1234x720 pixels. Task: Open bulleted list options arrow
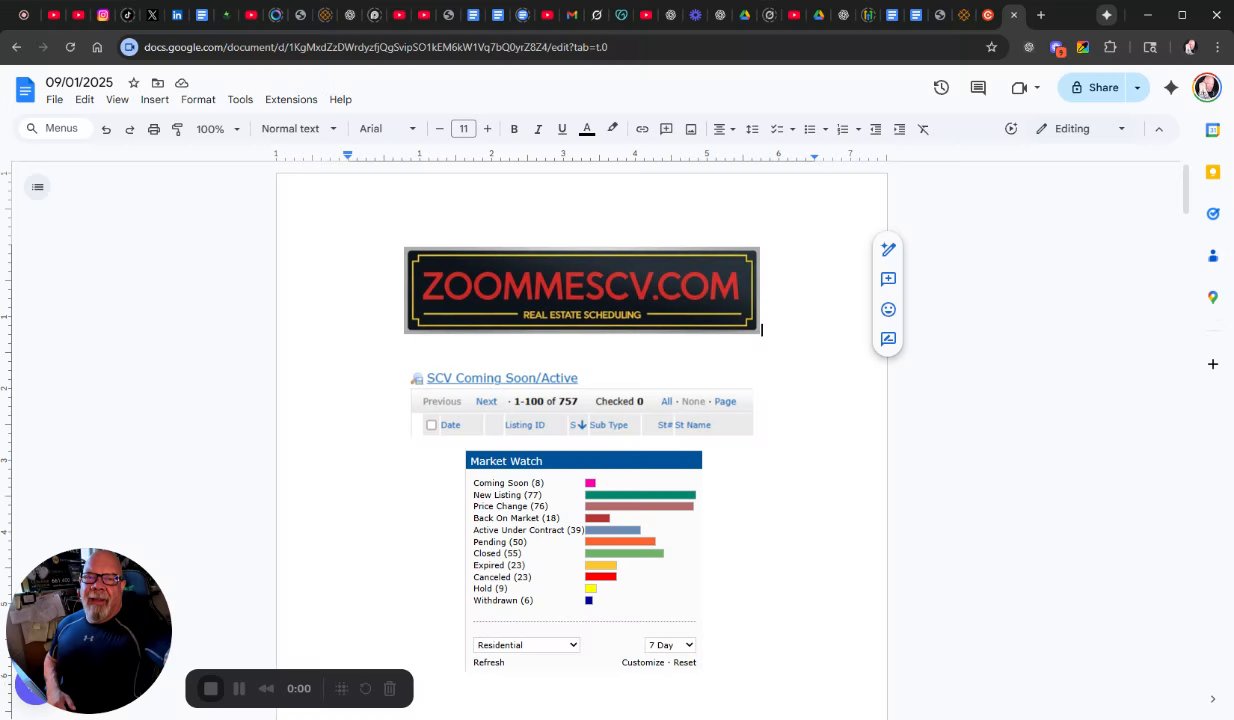coord(825,129)
